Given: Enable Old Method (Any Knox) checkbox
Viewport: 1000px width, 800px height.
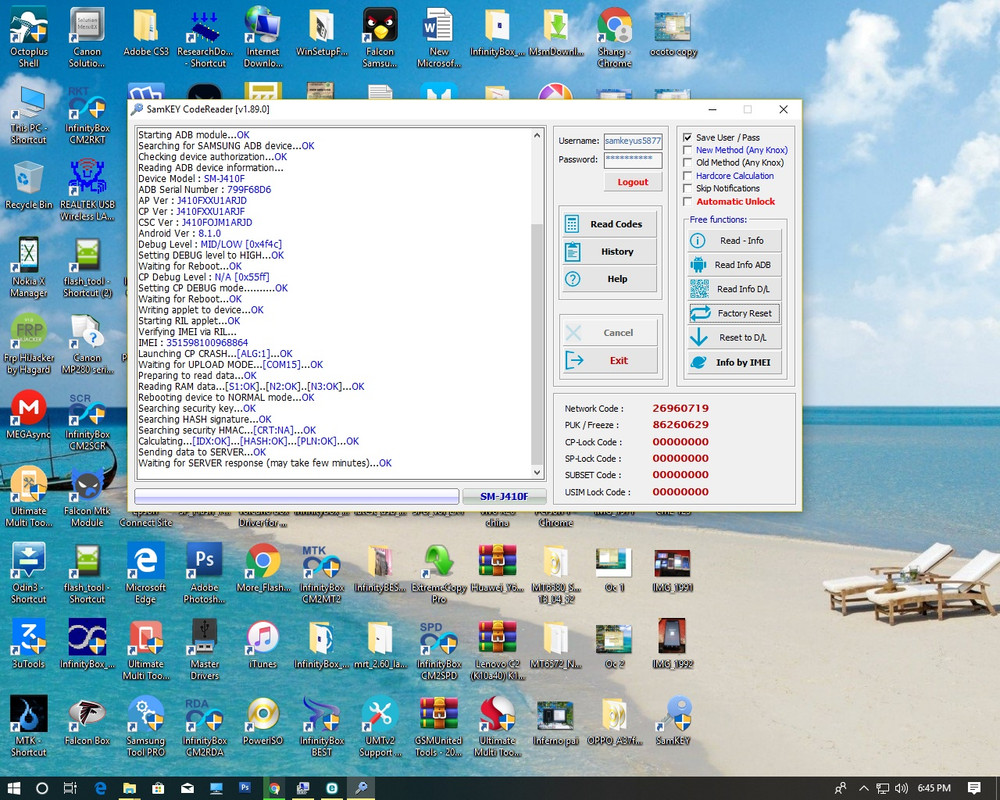Looking at the screenshot, I should (688, 163).
